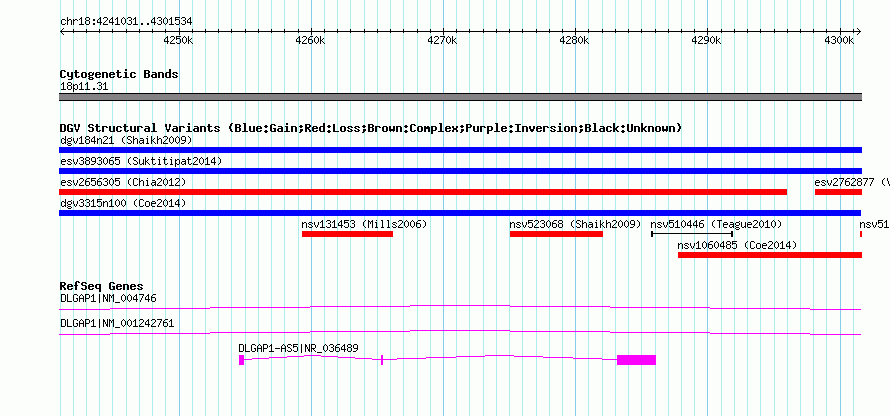Click the 4250k ruler tick label

[179, 40]
